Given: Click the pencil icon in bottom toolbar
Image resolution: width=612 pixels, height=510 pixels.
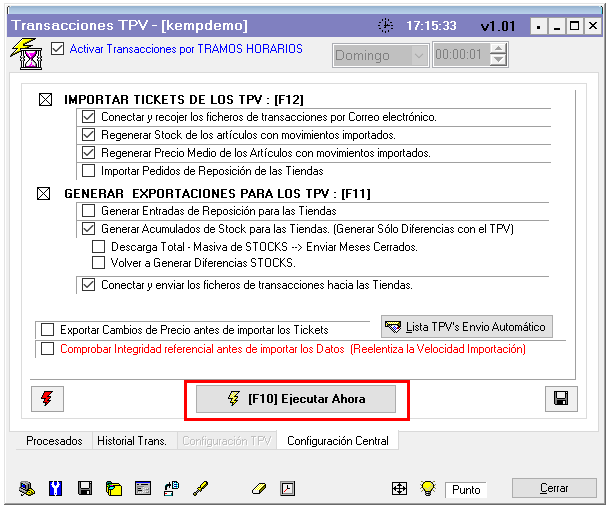Looking at the screenshot, I should [x=200, y=488].
